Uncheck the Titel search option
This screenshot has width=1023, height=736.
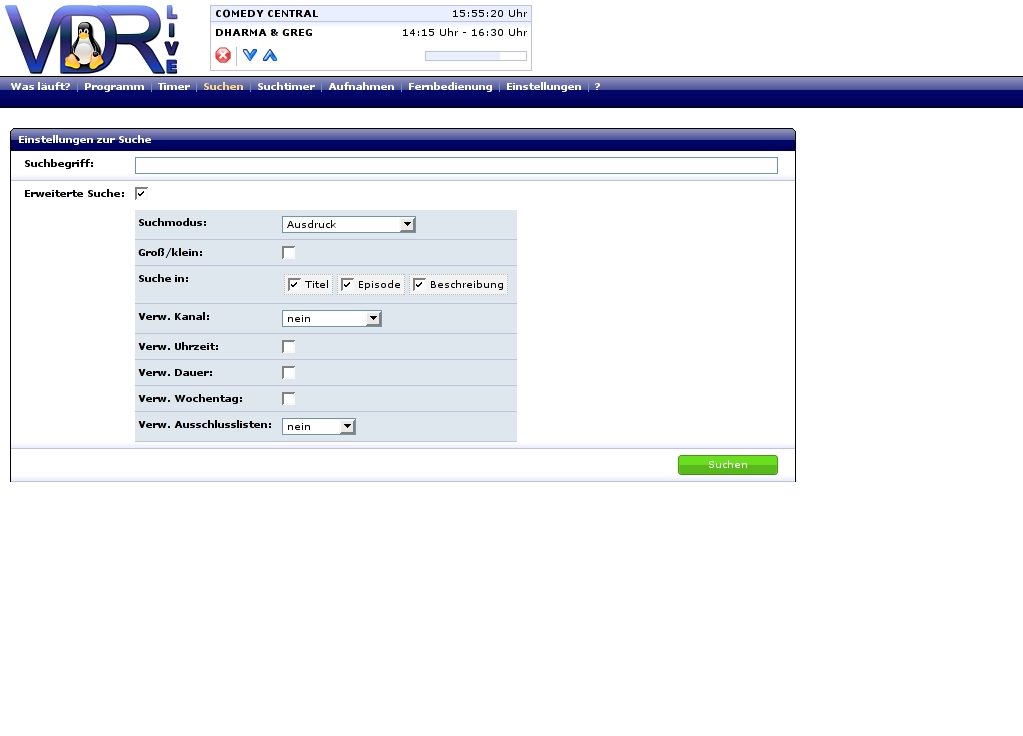[295, 285]
